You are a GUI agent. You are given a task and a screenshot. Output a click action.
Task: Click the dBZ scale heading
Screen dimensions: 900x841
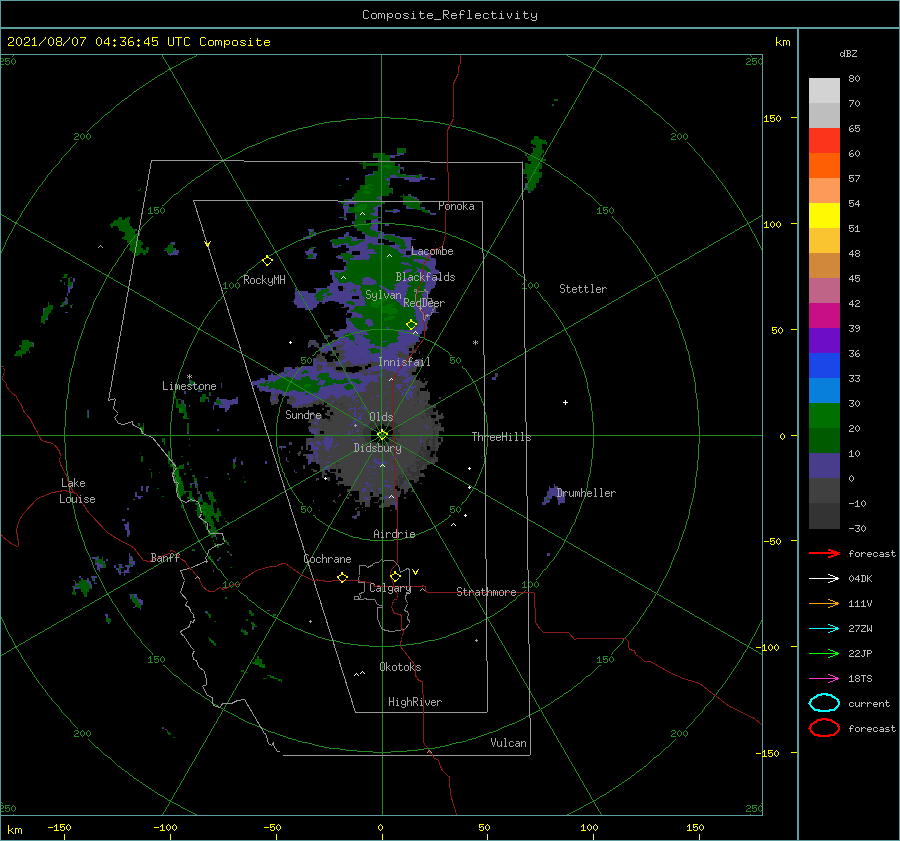(848, 53)
